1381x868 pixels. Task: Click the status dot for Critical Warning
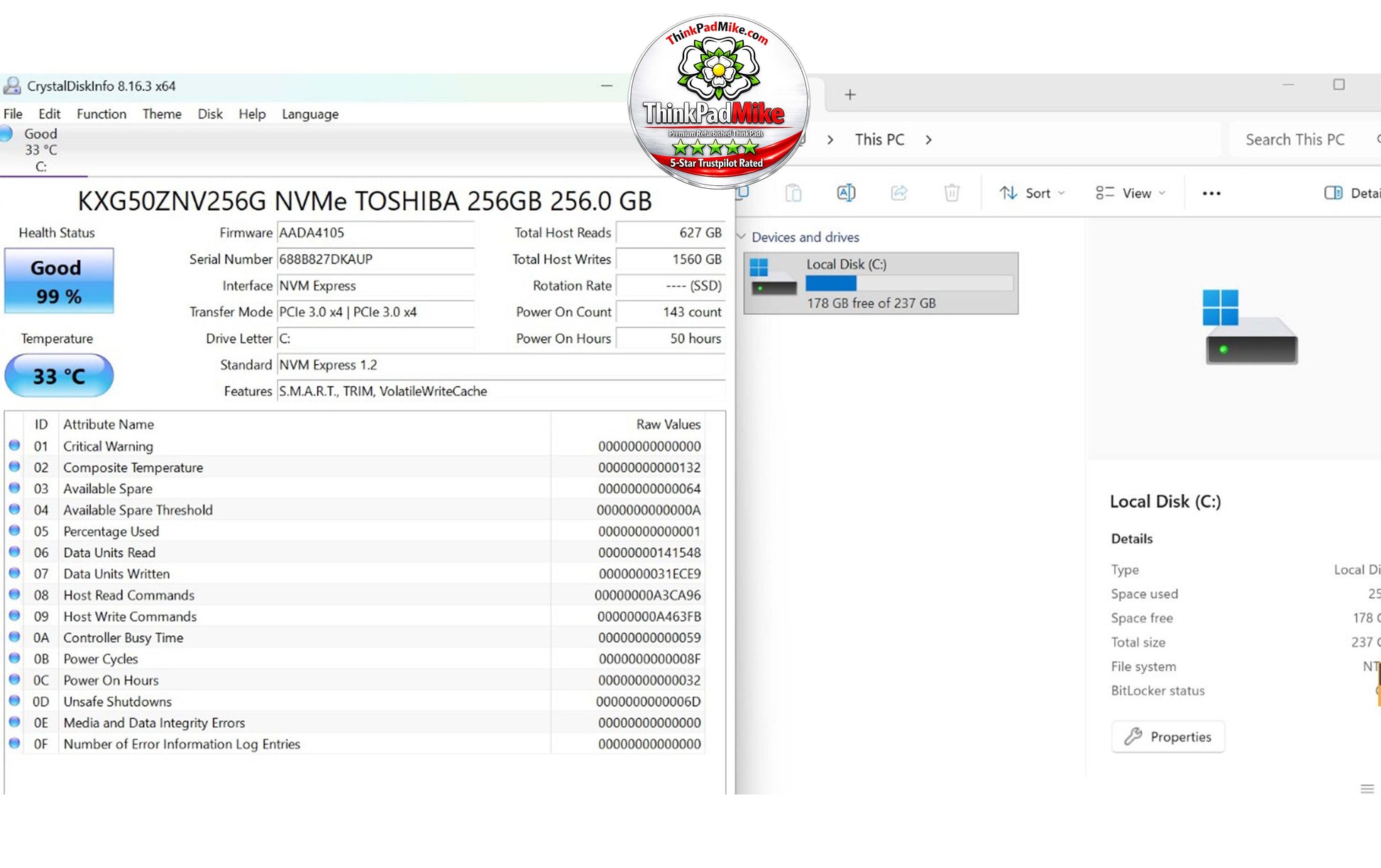tap(14, 446)
